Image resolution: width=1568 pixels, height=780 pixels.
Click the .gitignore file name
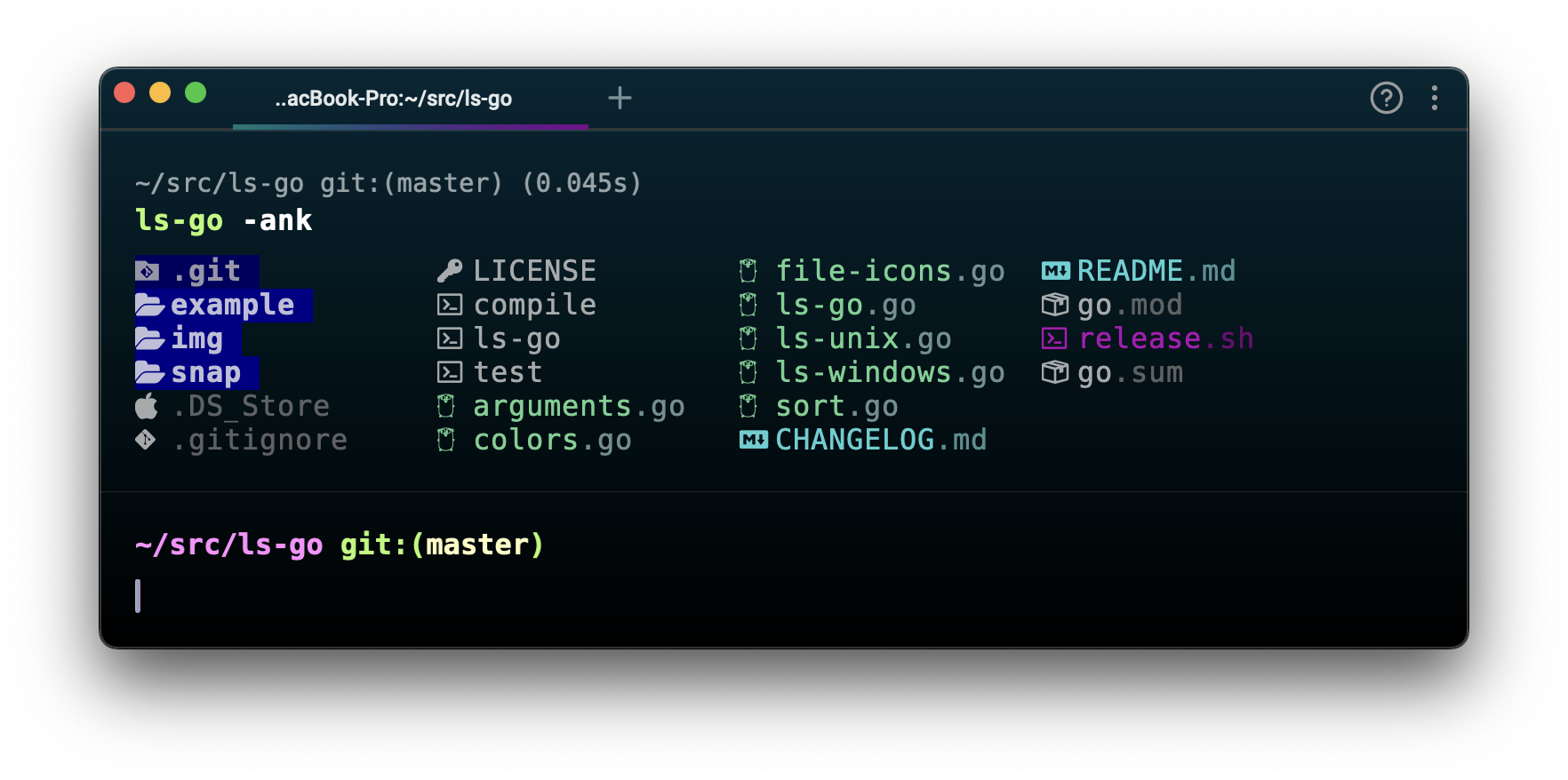pos(260,440)
